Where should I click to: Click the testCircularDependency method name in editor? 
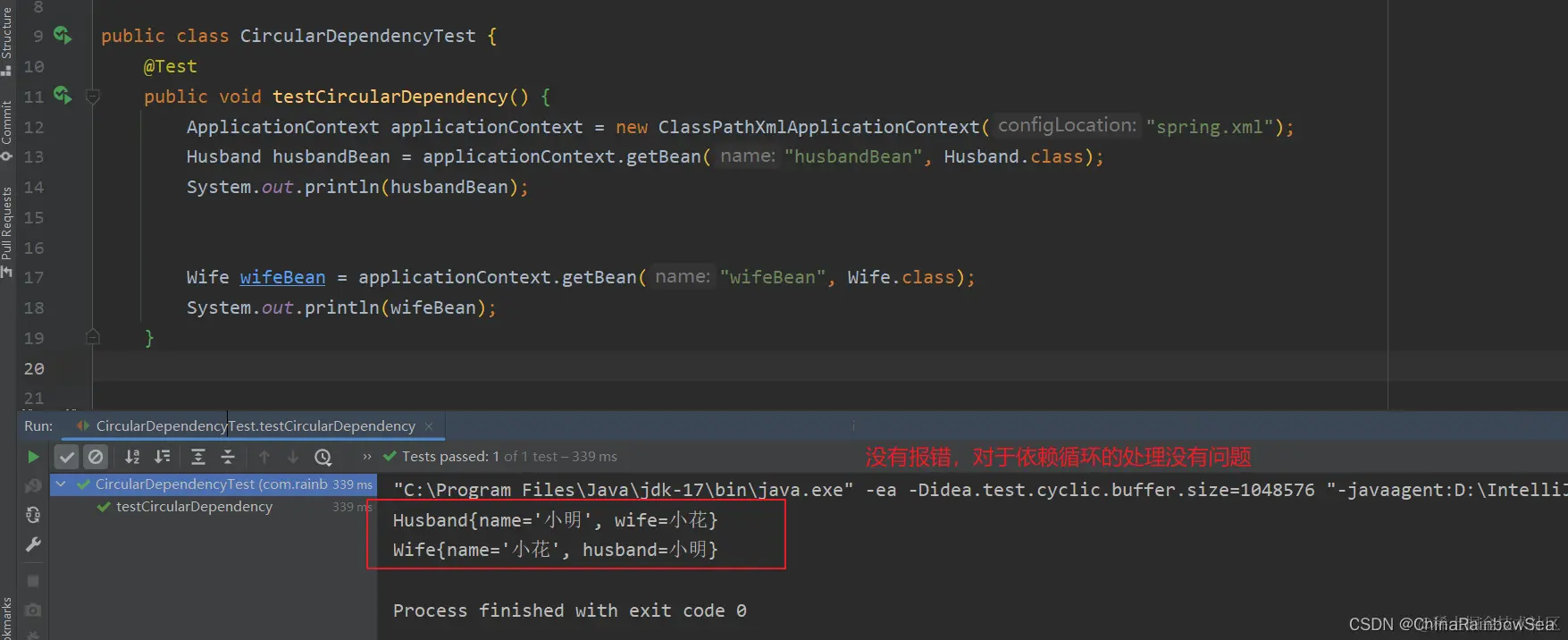click(390, 97)
